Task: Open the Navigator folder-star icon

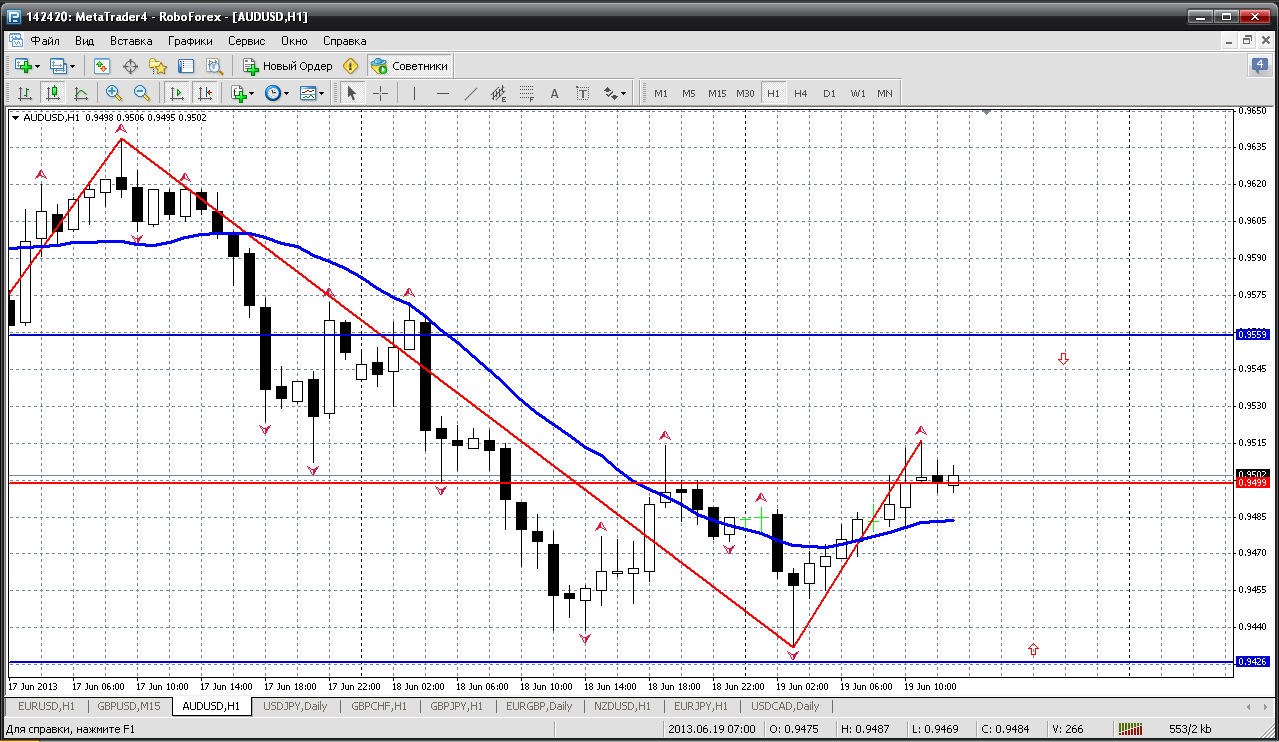Action: tap(158, 66)
